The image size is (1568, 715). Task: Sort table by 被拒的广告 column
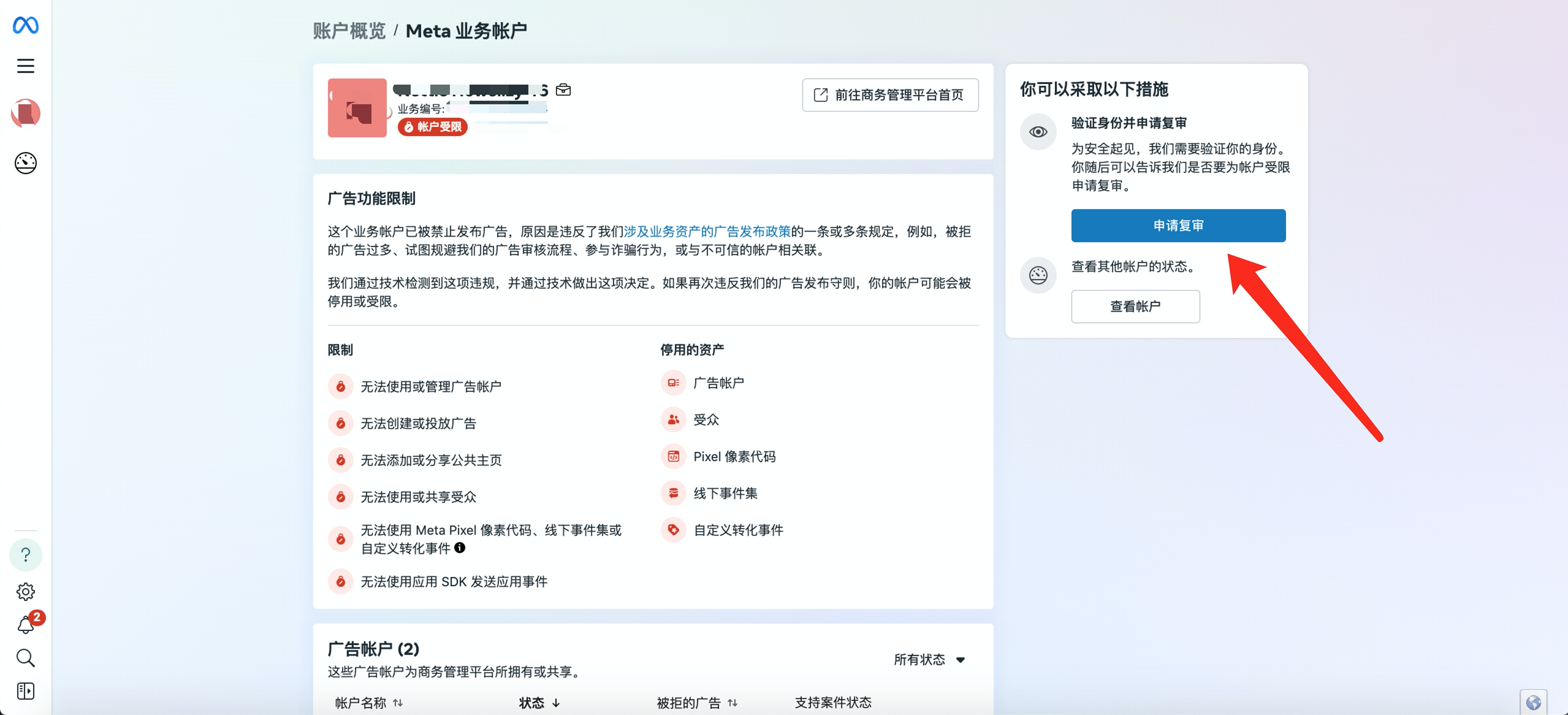(697, 703)
